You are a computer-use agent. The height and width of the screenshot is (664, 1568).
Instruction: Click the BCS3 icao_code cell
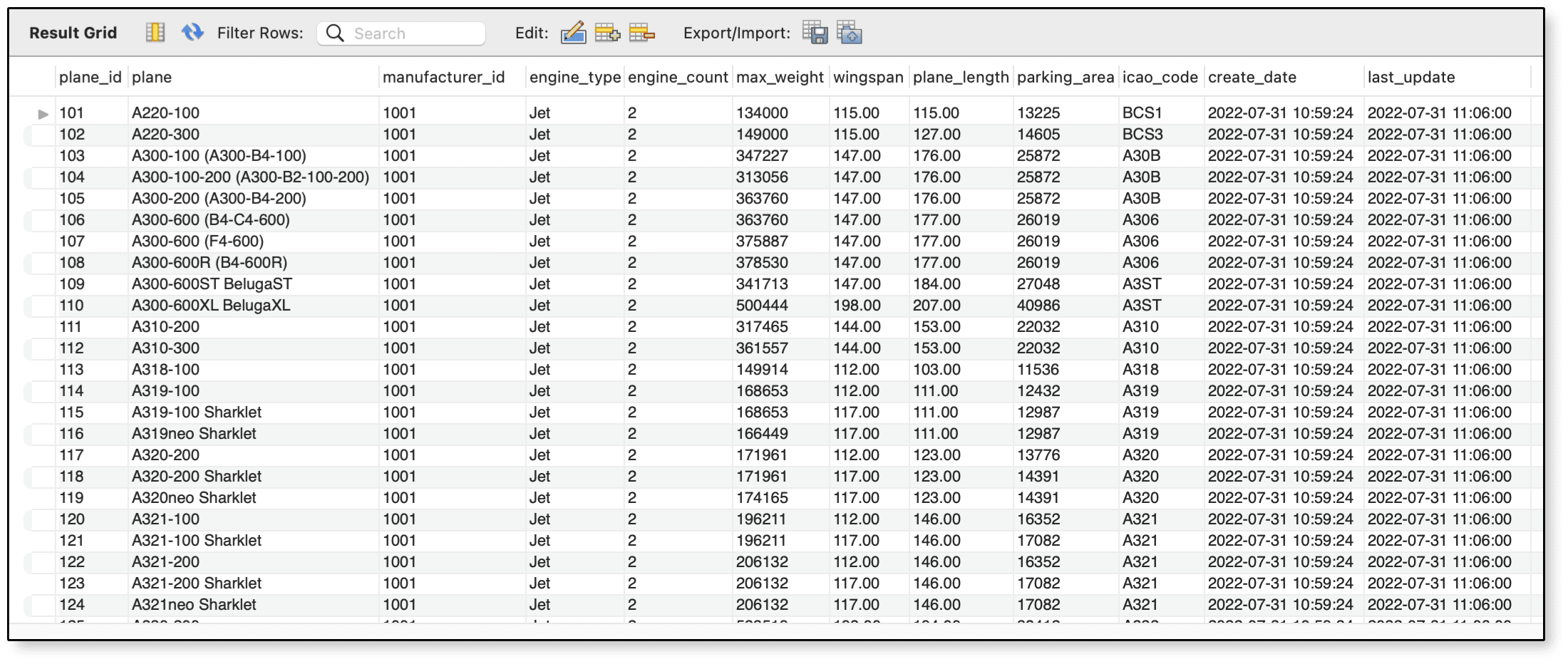1142,134
